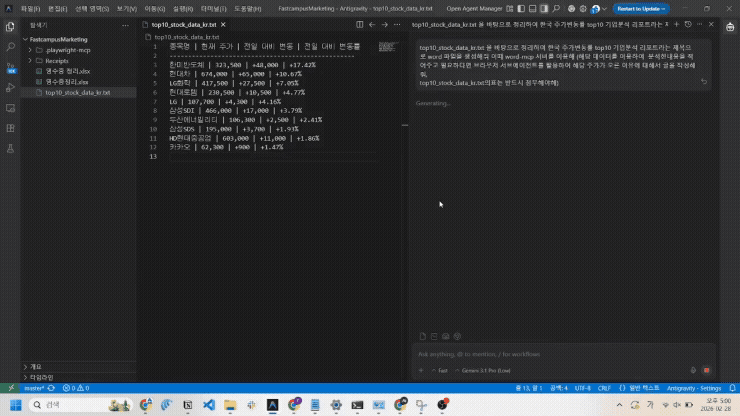Open the Fast mode dropdown

pyautogui.click(x=439, y=371)
